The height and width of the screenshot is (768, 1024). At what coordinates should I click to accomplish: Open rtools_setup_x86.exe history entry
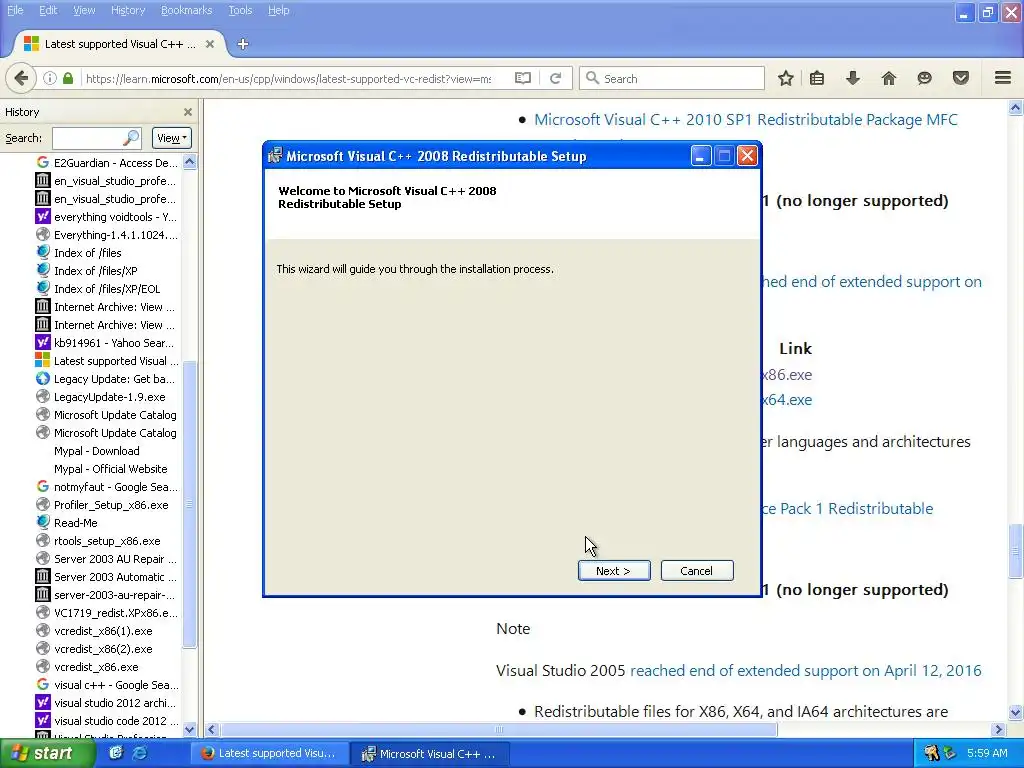99,541
